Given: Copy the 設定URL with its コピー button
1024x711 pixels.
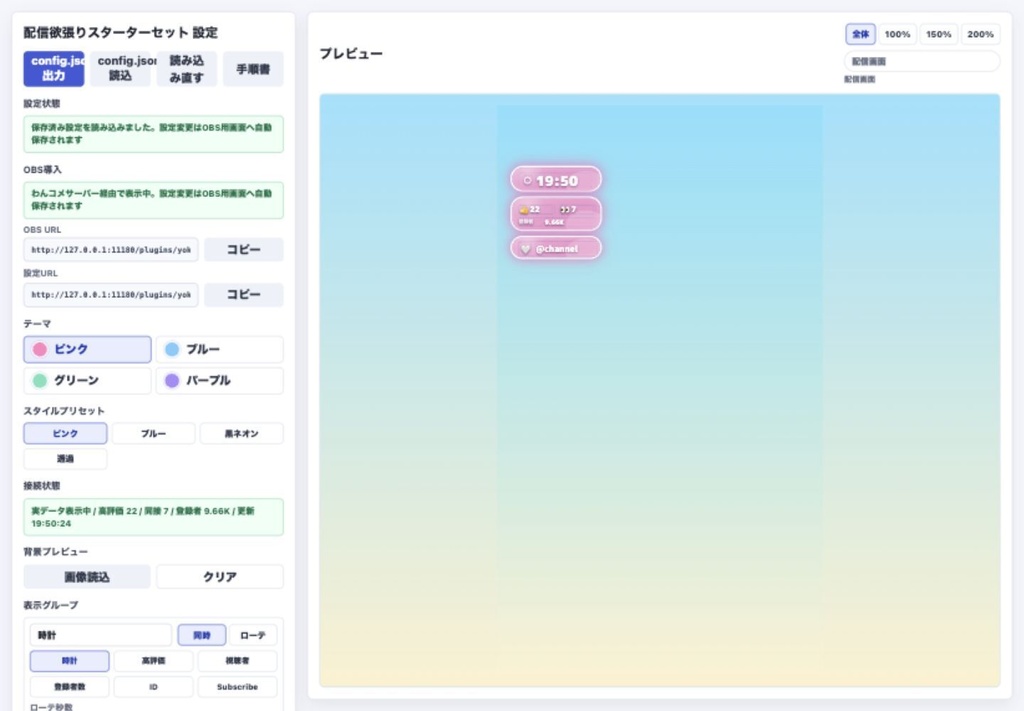Looking at the screenshot, I should 244,294.
